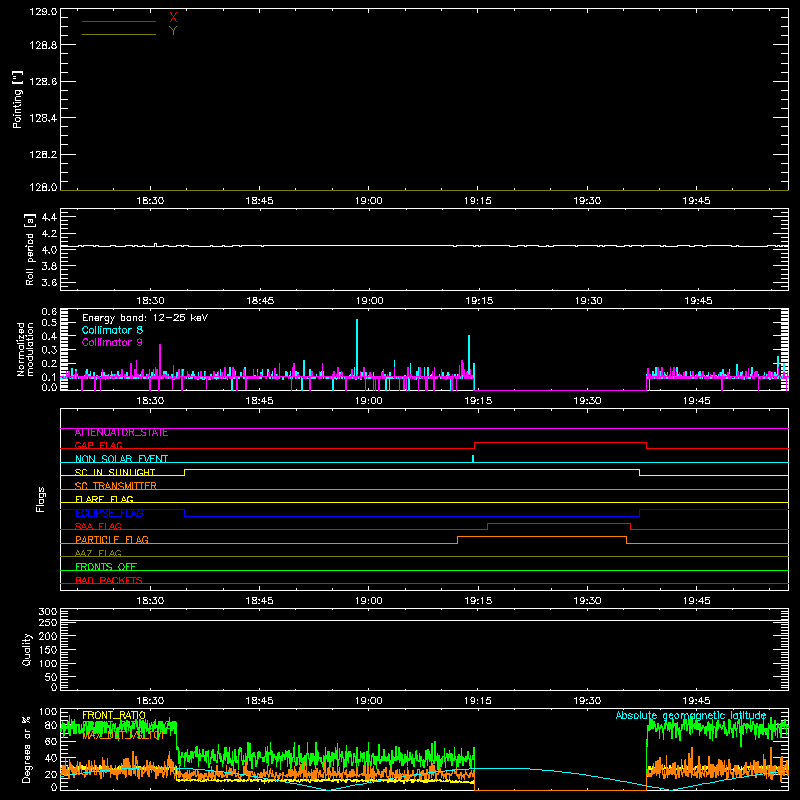
Task: Click the 128.6 tick label on Pointing axis
Action: (x=43, y=81)
